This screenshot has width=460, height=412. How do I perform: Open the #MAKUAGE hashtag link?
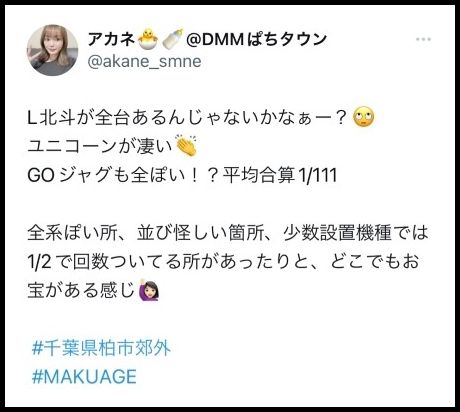pyautogui.click(x=84, y=377)
